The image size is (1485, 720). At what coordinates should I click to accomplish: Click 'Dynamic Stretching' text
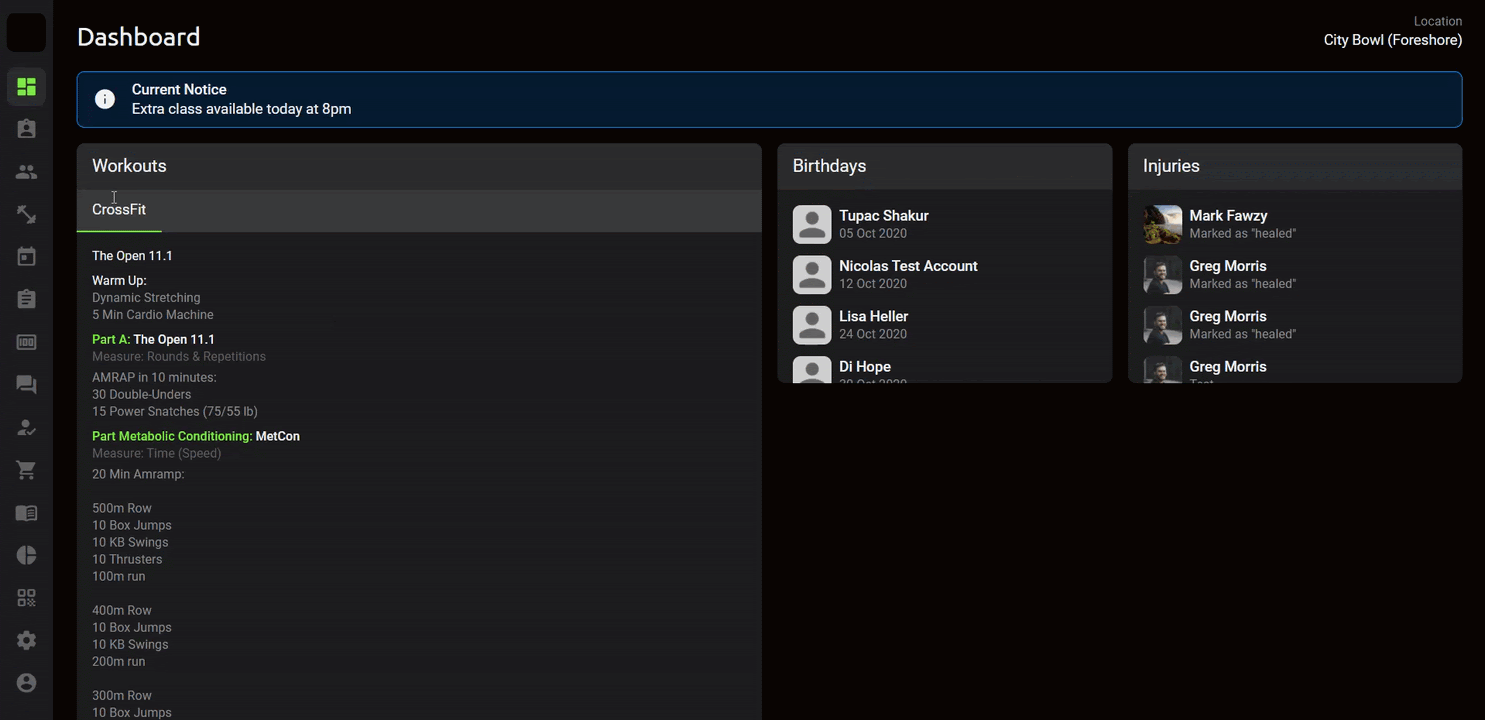point(146,298)
